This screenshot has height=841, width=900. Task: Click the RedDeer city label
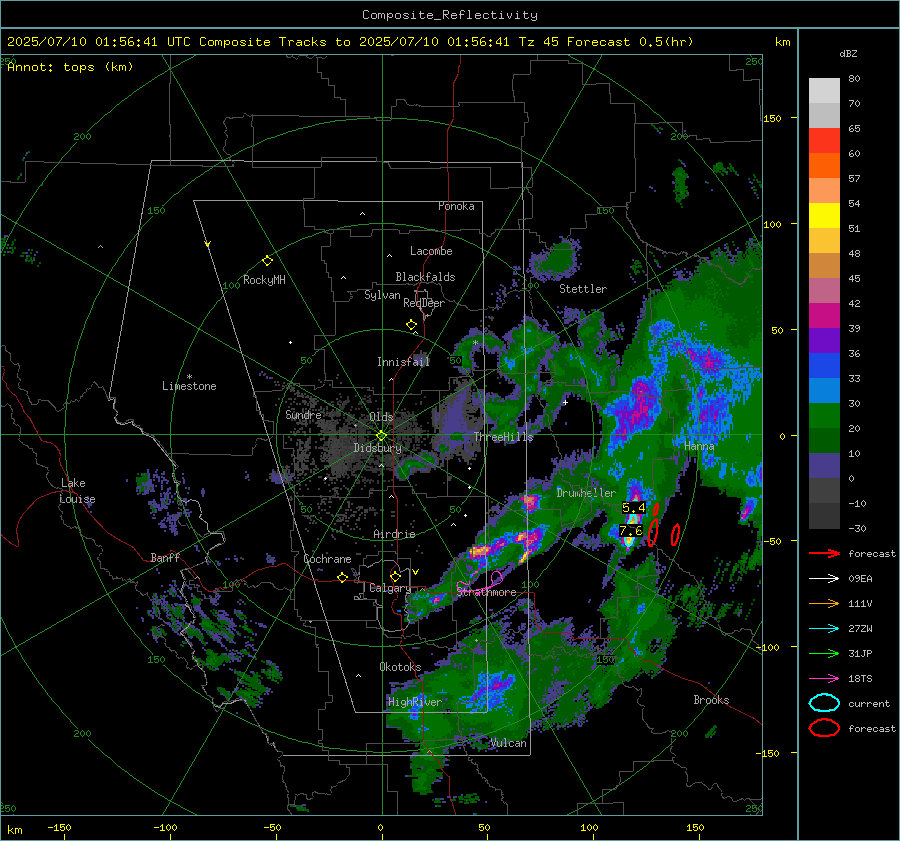[424, 303]
